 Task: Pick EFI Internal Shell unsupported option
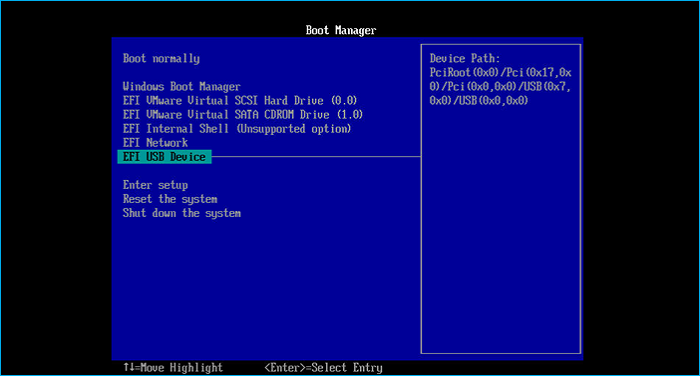click(x=237, y=129)
